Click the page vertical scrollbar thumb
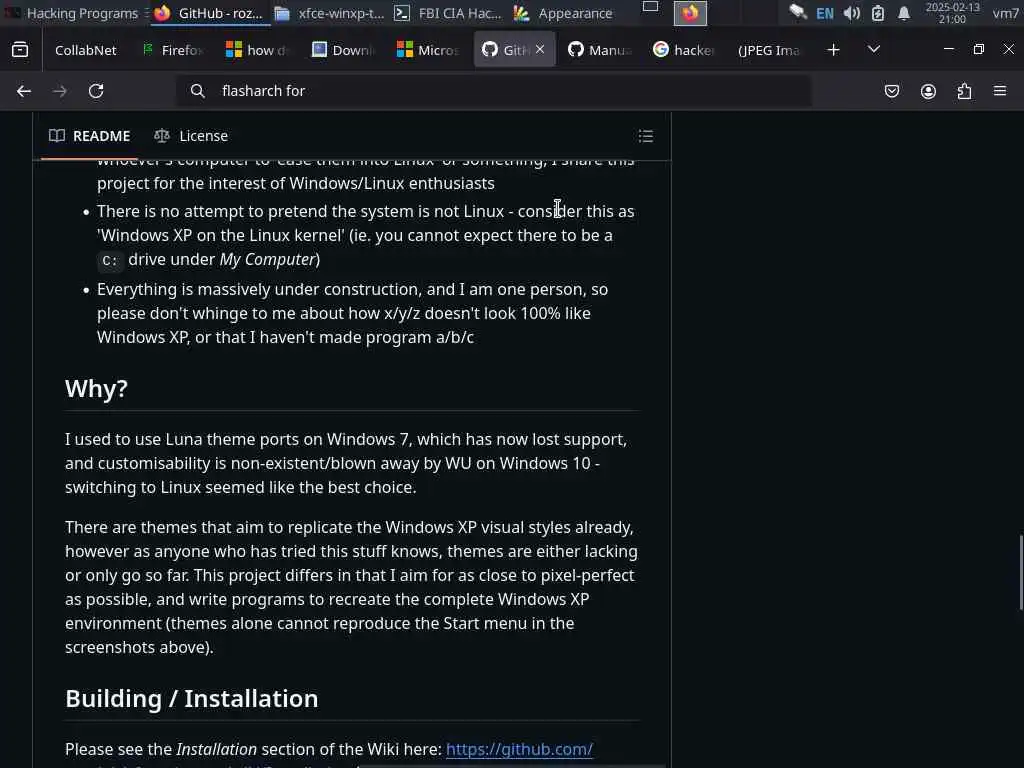 pyautogui.click(x=1021, y=572)
